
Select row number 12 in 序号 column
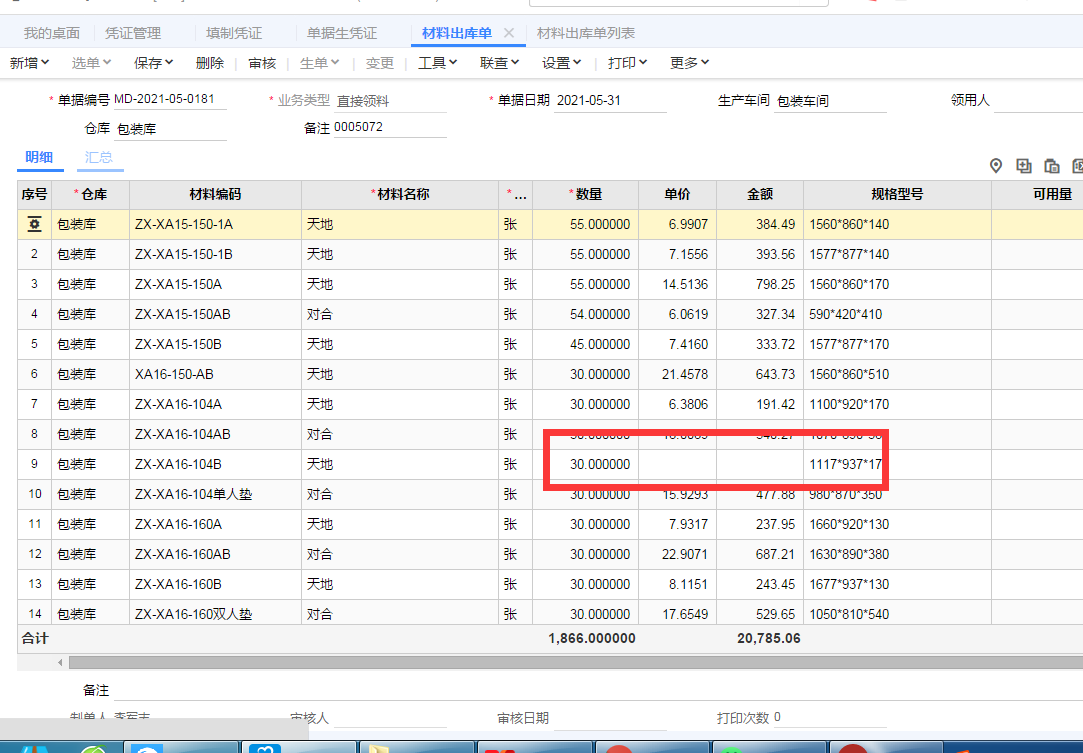(x=35, y=554)
